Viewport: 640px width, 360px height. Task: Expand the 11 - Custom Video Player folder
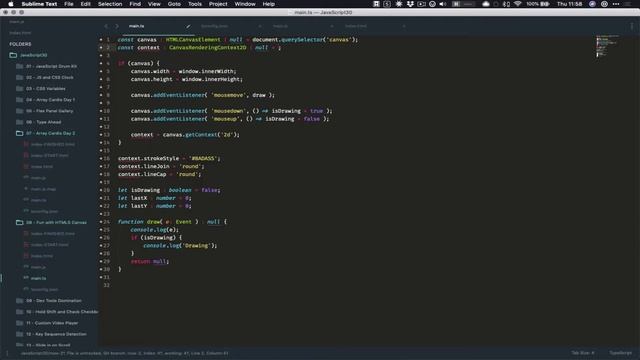pyautogui.click(x=52, y=323)
